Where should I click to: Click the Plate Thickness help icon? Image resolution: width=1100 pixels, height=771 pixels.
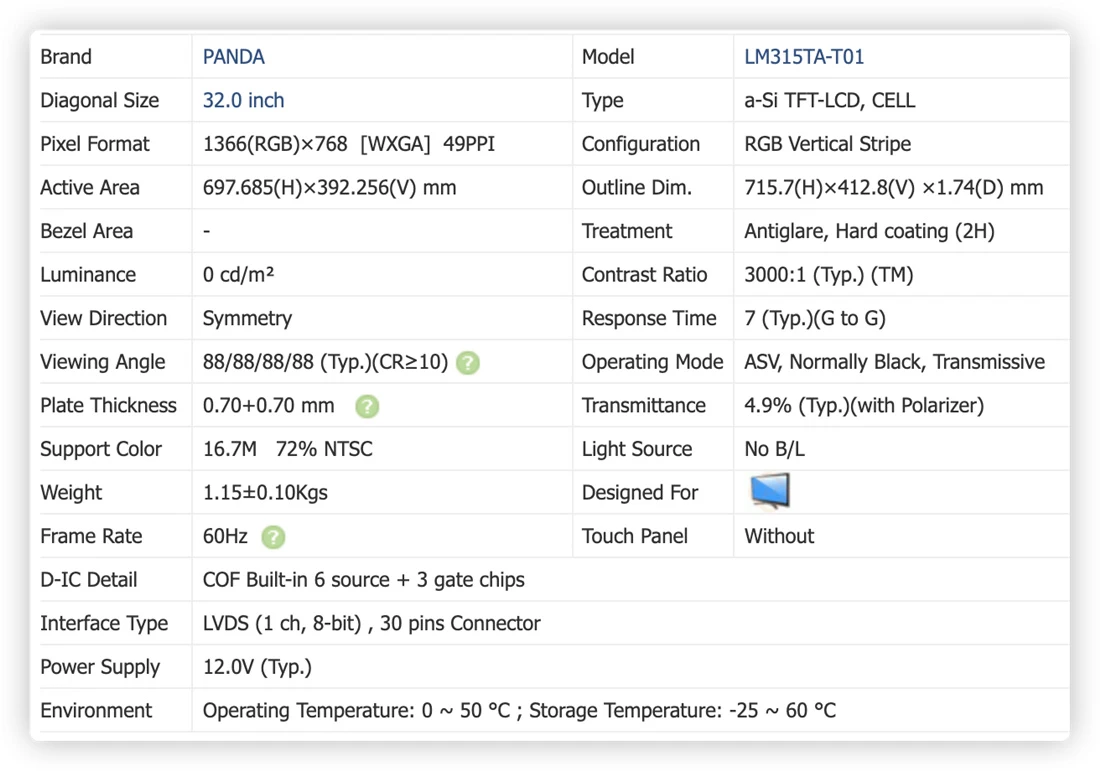click(x=367, y=406)
